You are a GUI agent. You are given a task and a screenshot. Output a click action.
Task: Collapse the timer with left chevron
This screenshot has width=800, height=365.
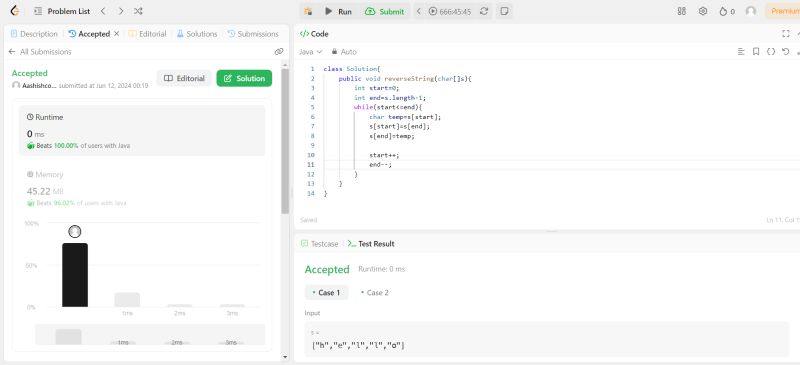(418, 11)
